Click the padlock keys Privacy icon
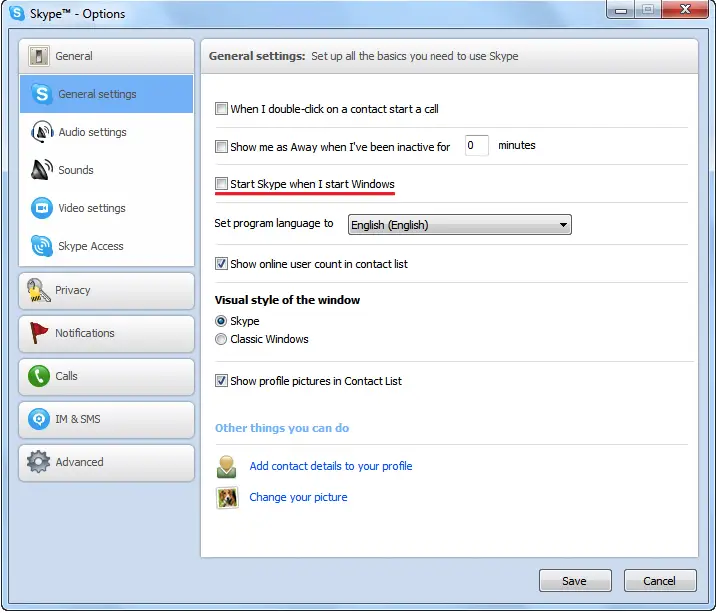 [38, 291]
